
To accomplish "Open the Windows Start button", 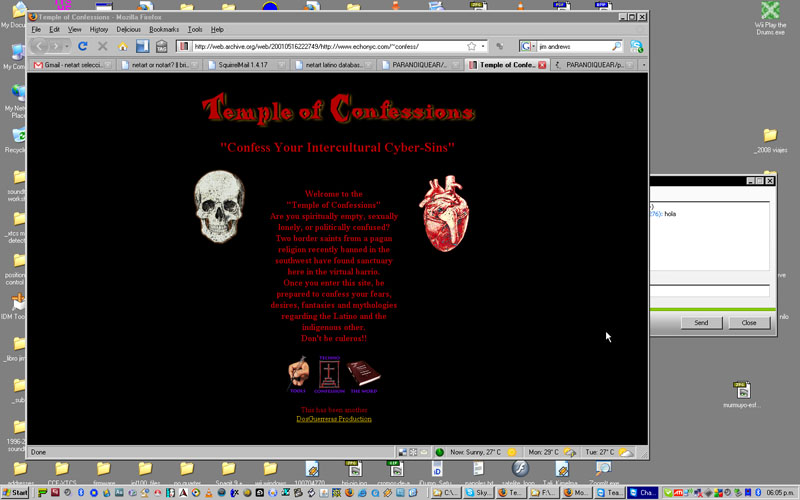I will tap(16, 493).
